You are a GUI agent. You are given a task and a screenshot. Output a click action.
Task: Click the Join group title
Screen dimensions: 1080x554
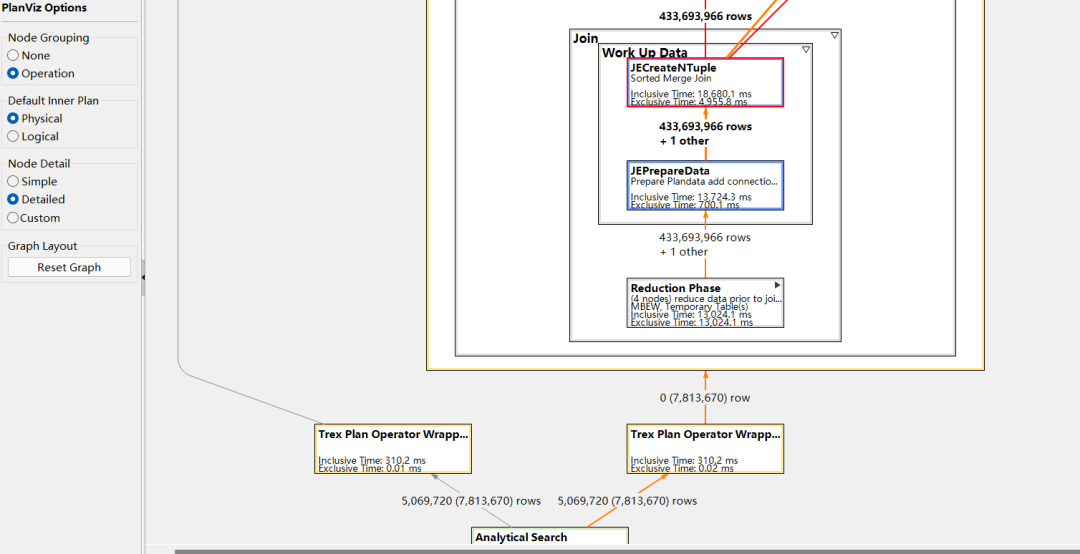[585, 39]
